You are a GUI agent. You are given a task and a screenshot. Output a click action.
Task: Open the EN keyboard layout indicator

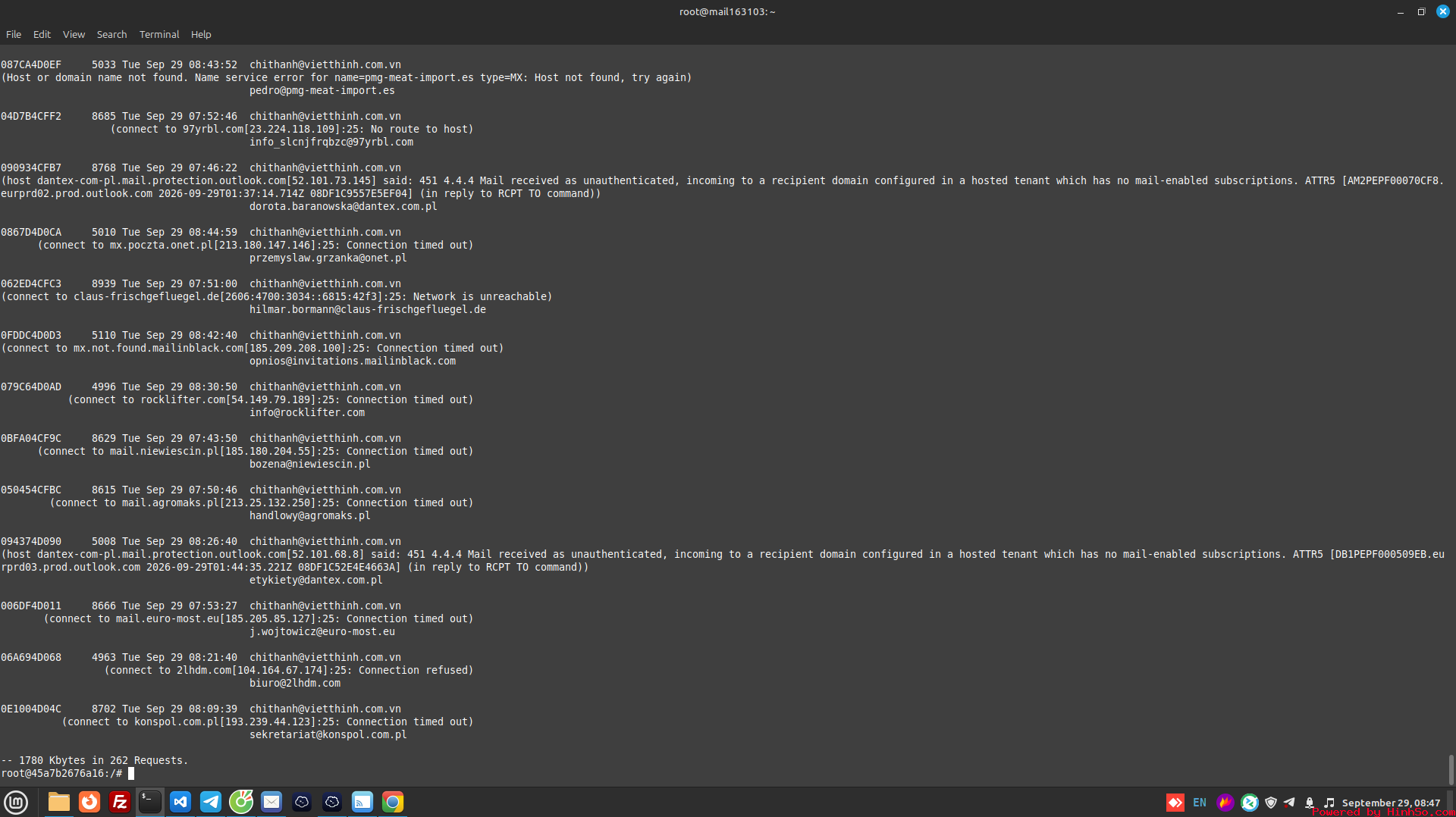click(1200, 803)
